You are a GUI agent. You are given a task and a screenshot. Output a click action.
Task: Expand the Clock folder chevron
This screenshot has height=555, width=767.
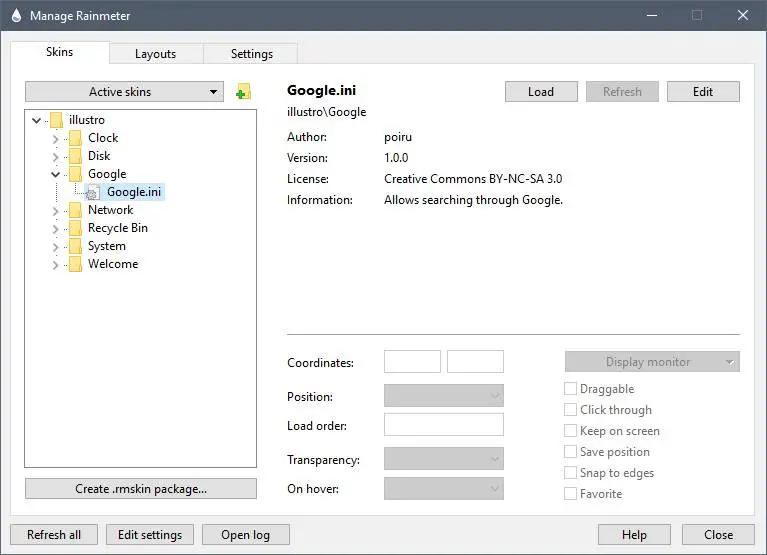pyautogui.click(x=55, y=139)
